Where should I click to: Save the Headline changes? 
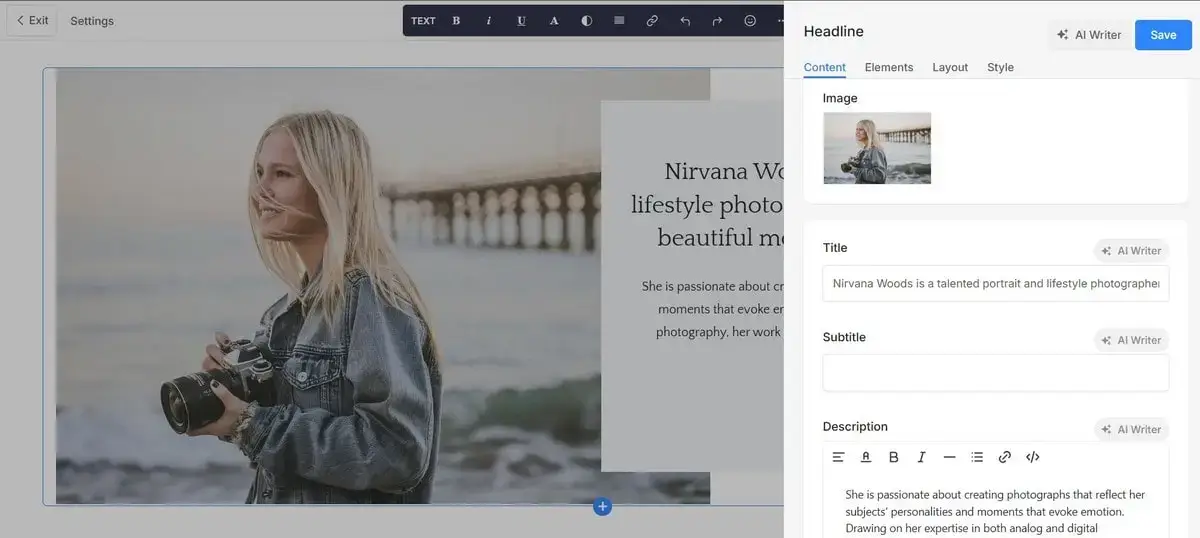[x=1163, y=34]
